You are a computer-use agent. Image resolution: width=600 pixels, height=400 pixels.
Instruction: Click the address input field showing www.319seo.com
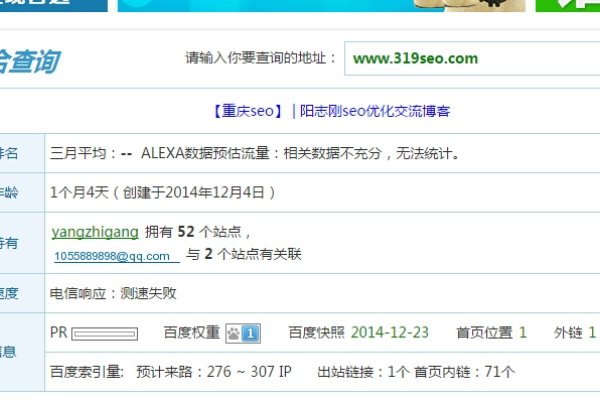[472, 59]
